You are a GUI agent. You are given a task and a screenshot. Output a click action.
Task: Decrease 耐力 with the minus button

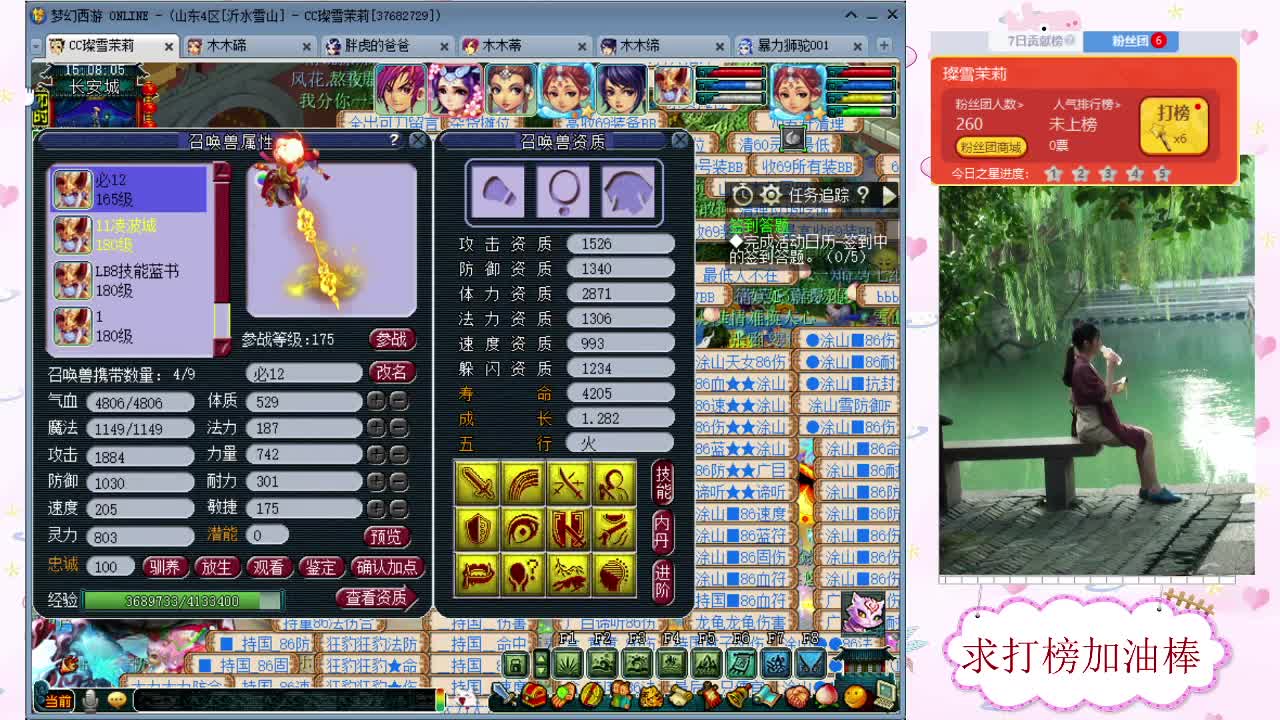[x=398, y=482]
